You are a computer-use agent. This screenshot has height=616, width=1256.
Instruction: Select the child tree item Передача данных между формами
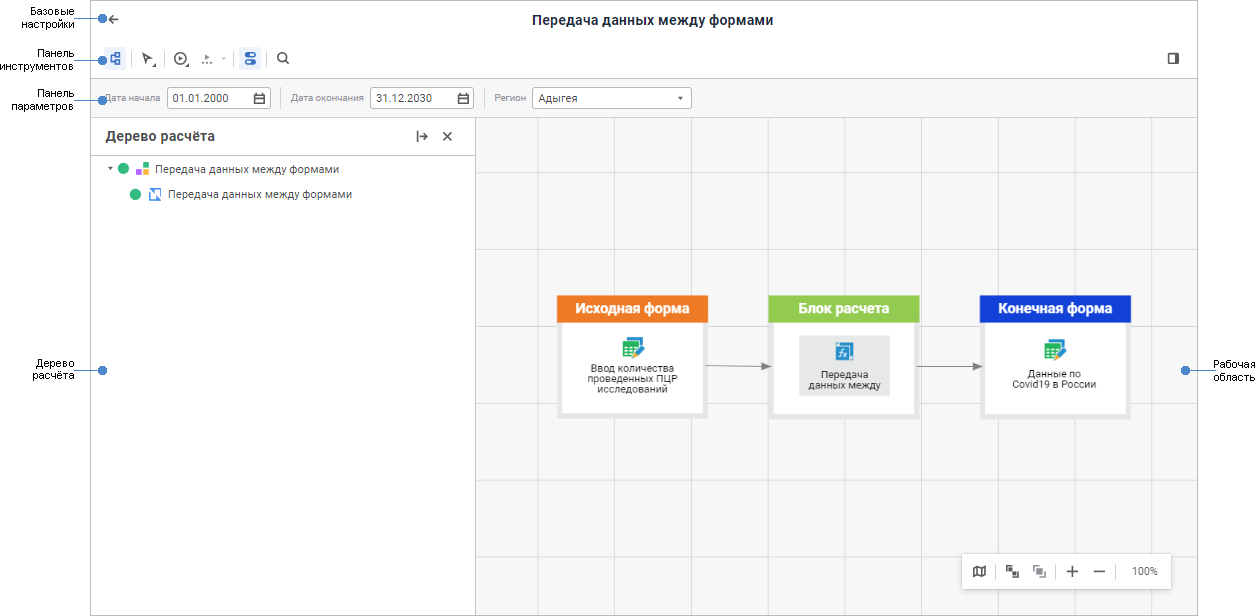pos(259,195)
